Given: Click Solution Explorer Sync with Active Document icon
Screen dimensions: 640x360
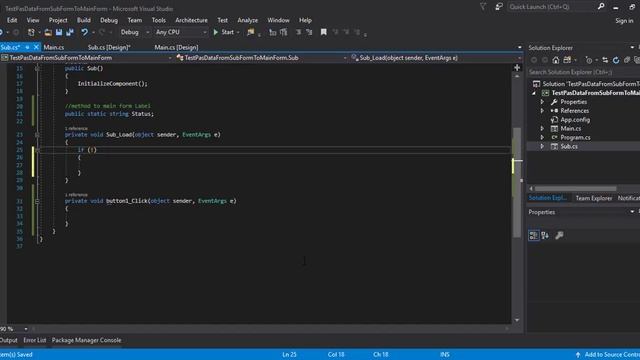Looking at the screenshot, I should click(605, 60).
